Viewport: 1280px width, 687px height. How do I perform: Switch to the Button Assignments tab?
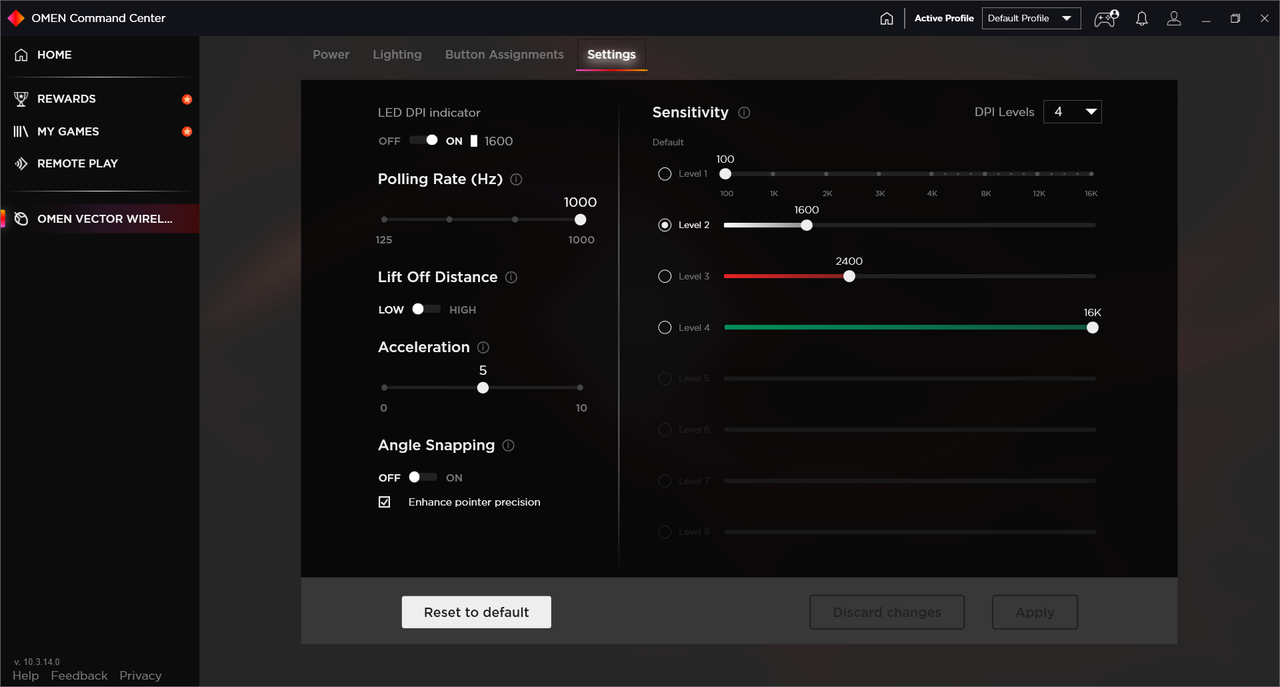(504, 55)
